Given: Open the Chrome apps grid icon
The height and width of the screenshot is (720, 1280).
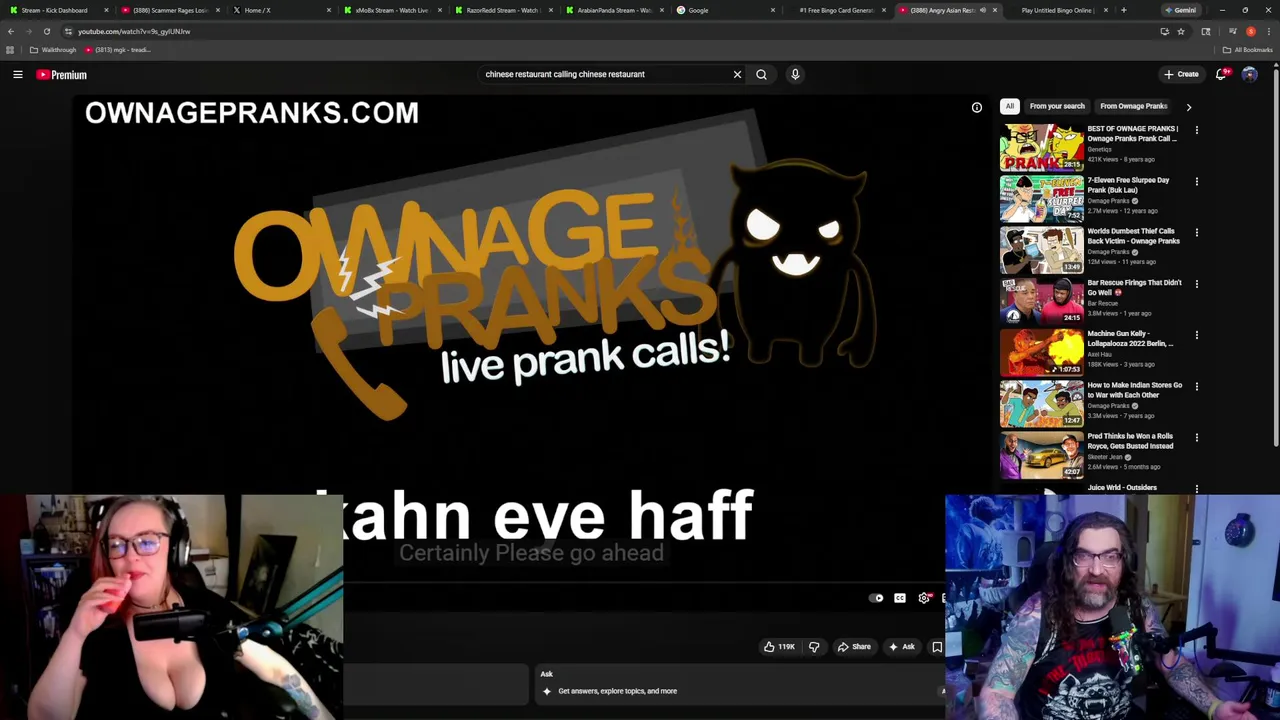Looking at the screenshot, I should (10, 49).
